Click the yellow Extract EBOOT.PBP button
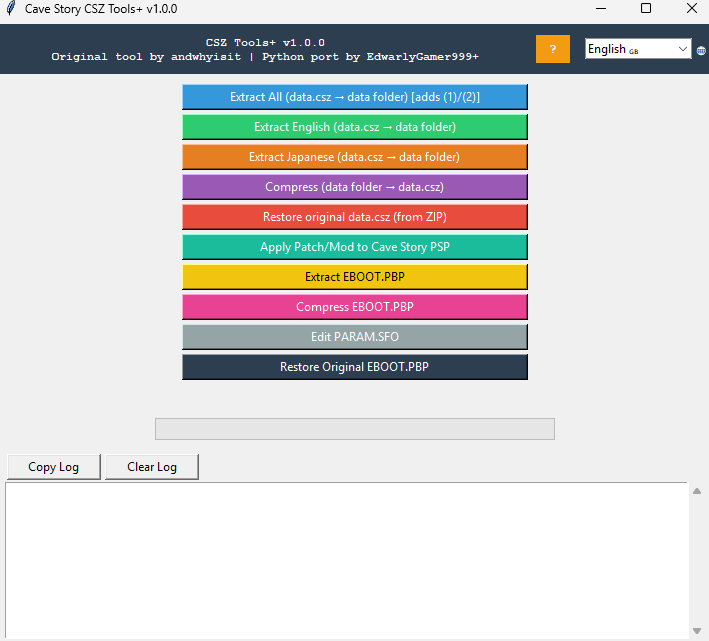The width and height of the screenshot is (709, 641). click(355, 277)
